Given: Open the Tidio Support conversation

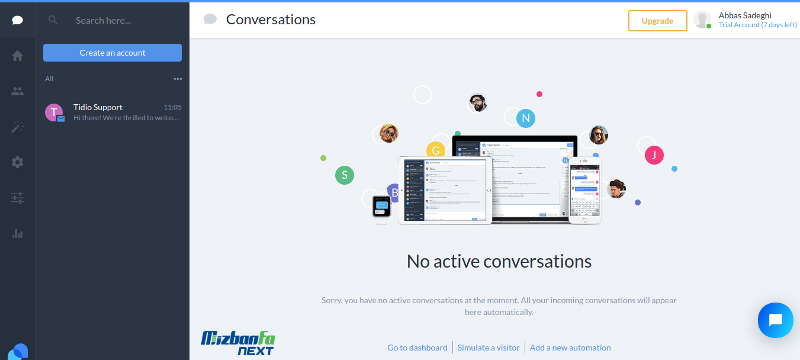Looking at the screenshot, I should (112, 112).
